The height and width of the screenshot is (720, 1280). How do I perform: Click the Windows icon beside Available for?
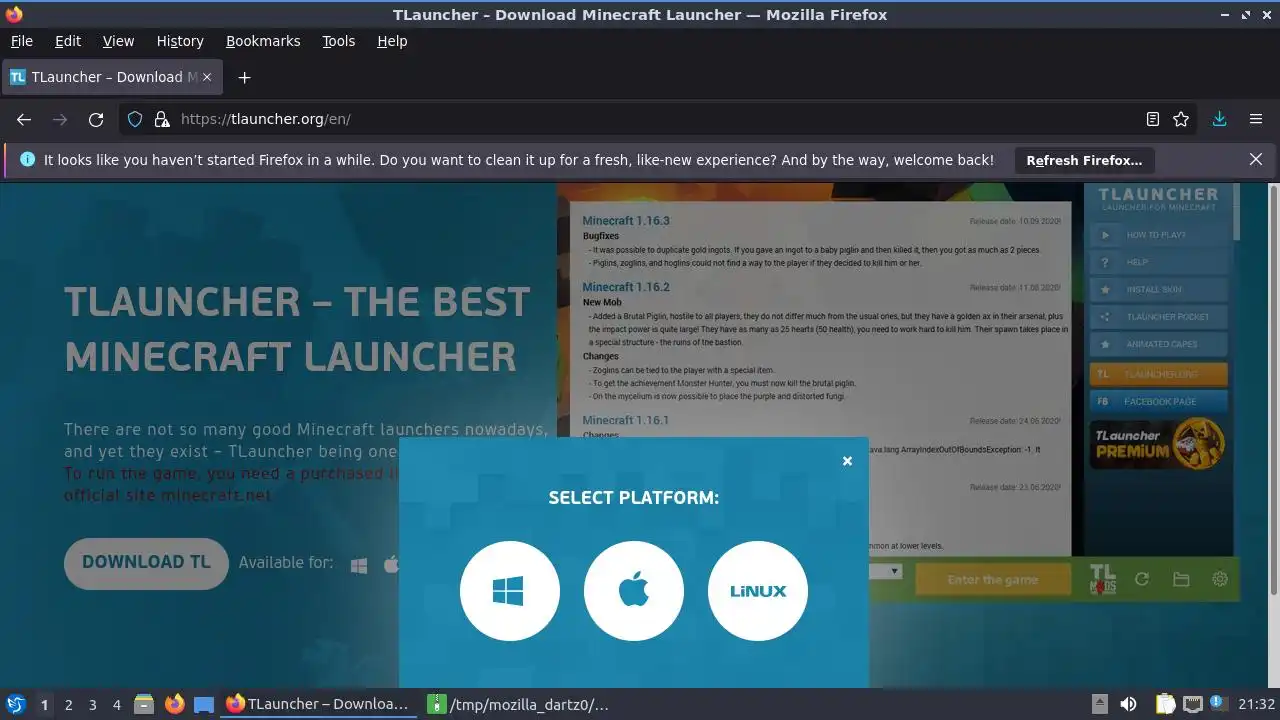click(359, 566)
